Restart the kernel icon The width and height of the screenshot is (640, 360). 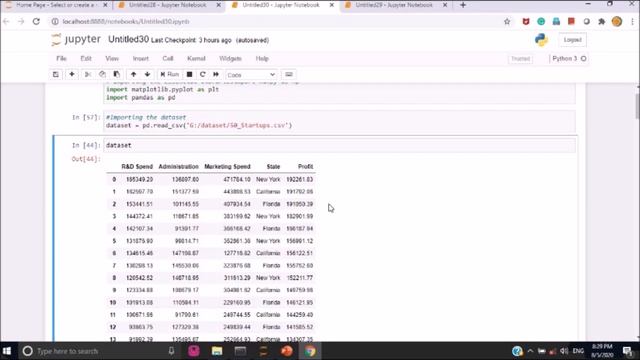click(x=202, y=75)
